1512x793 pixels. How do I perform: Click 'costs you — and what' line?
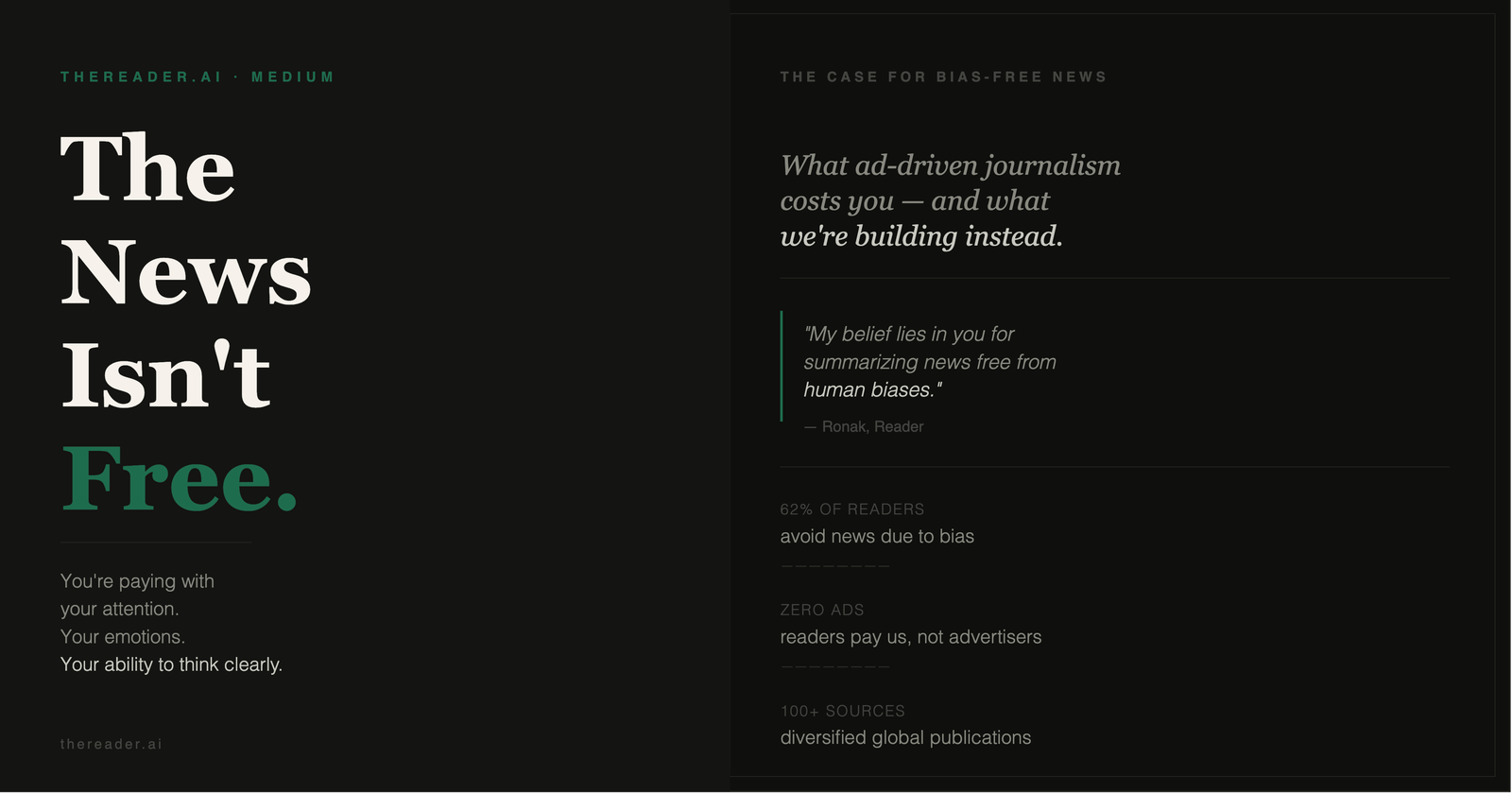[915, 200]
